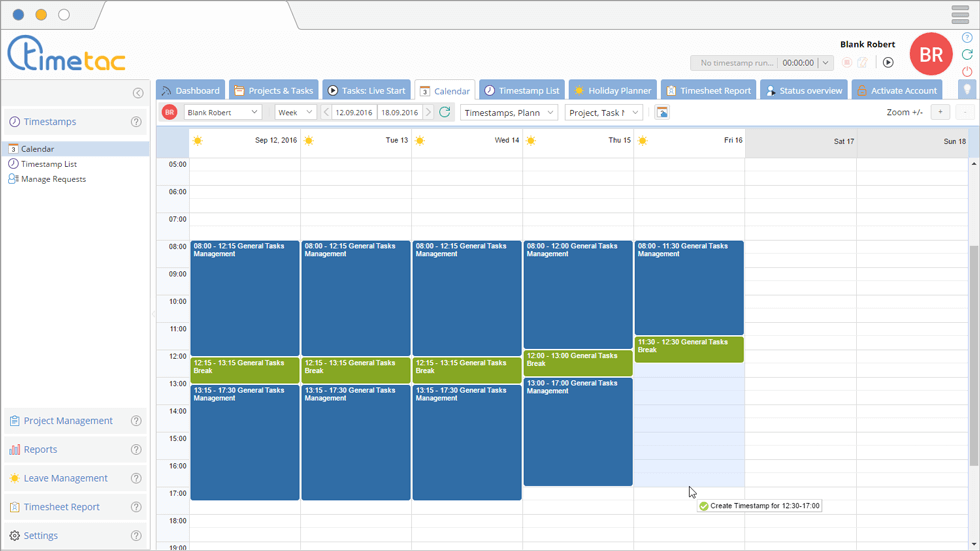Open help for Project Management section
The width and height of the screenshot is (980, 551).
136,421
